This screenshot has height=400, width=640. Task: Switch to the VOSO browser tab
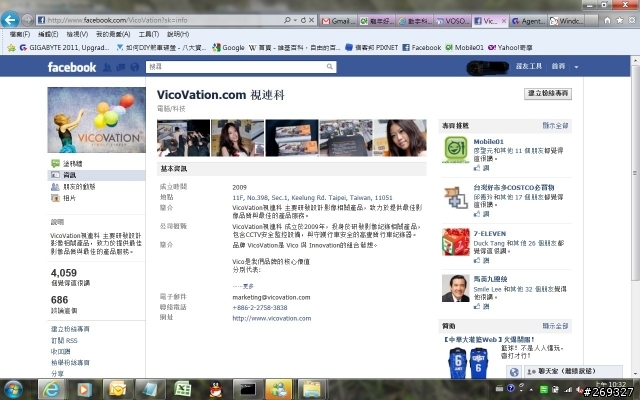click(453, 21)
